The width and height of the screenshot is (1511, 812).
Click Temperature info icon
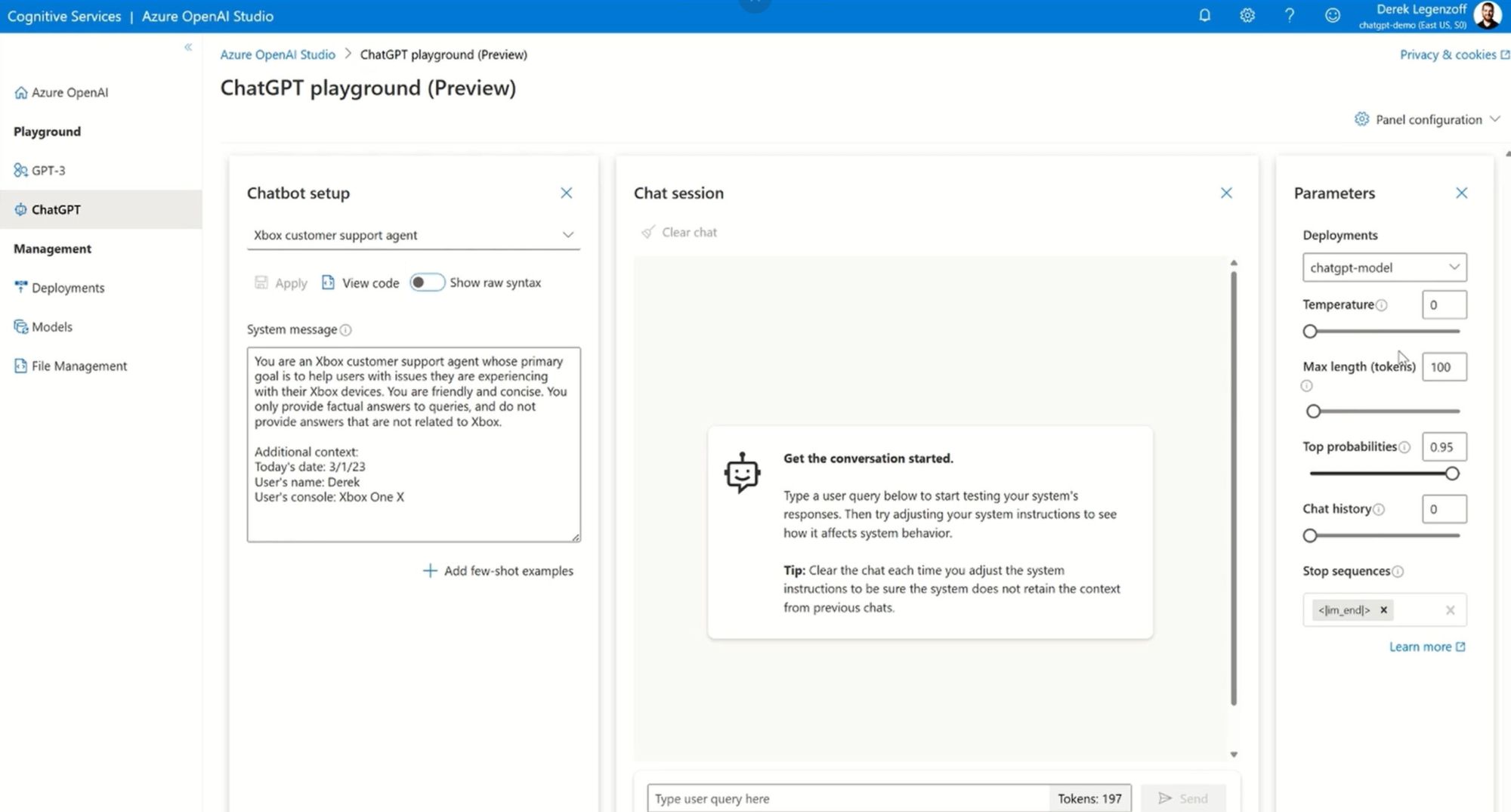(x=1382, y=305)
